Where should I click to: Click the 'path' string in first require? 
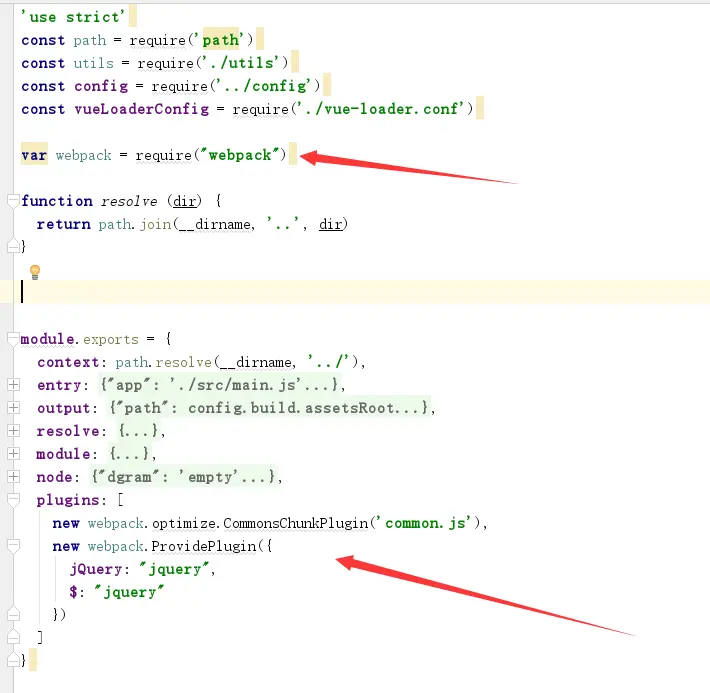tap(219, 40)
